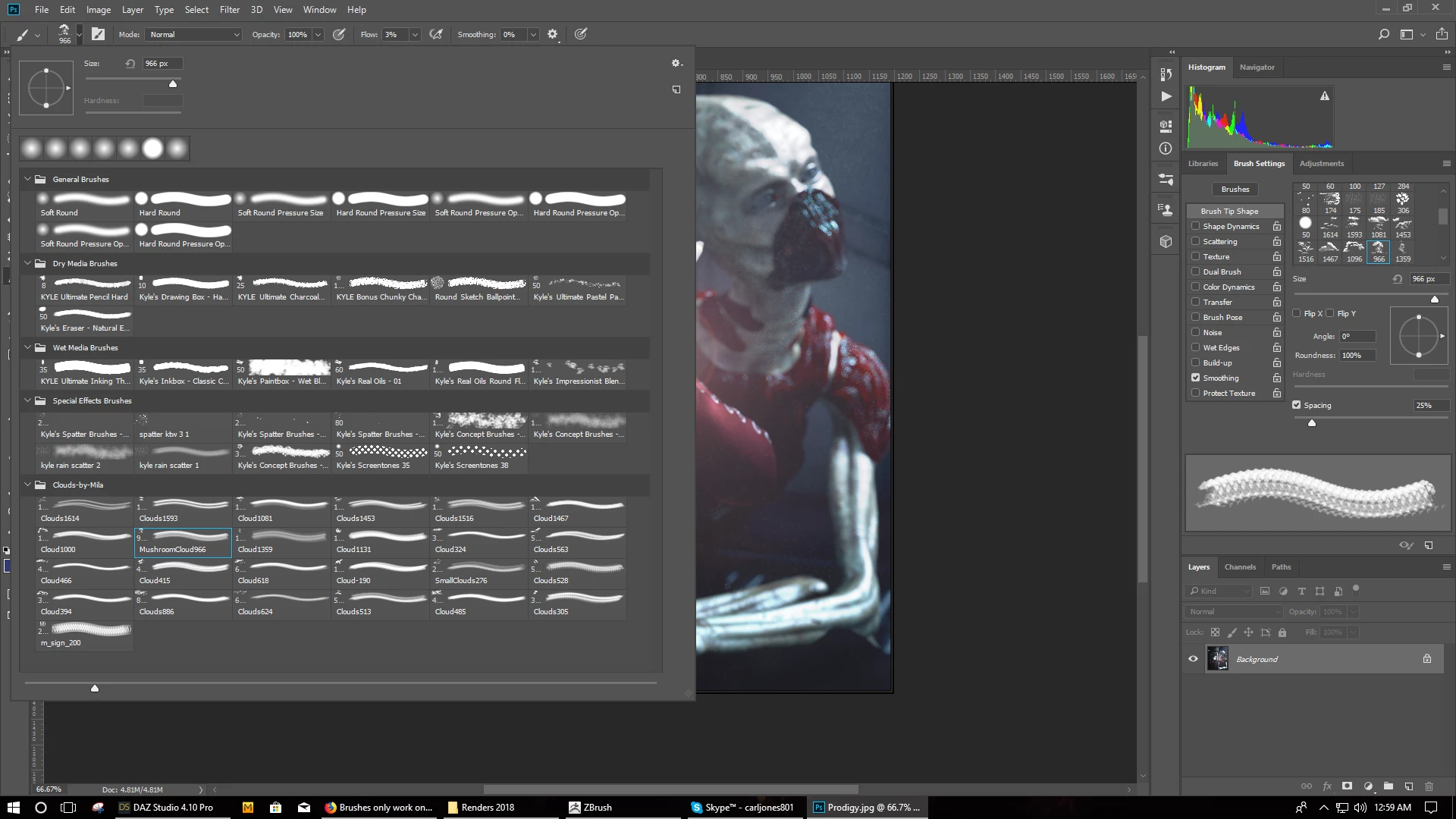The width and height of the screenshot is (1456, 819).
Task: Enable the Shape Dynamics checkbox
Action: (x=1196, y=226)
